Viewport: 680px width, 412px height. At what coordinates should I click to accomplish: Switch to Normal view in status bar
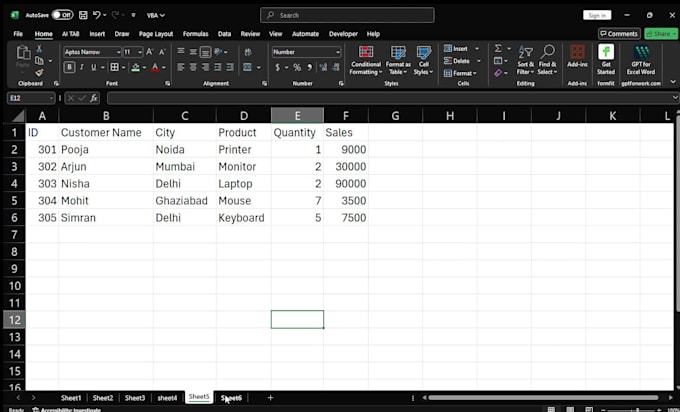coord(551,409)
